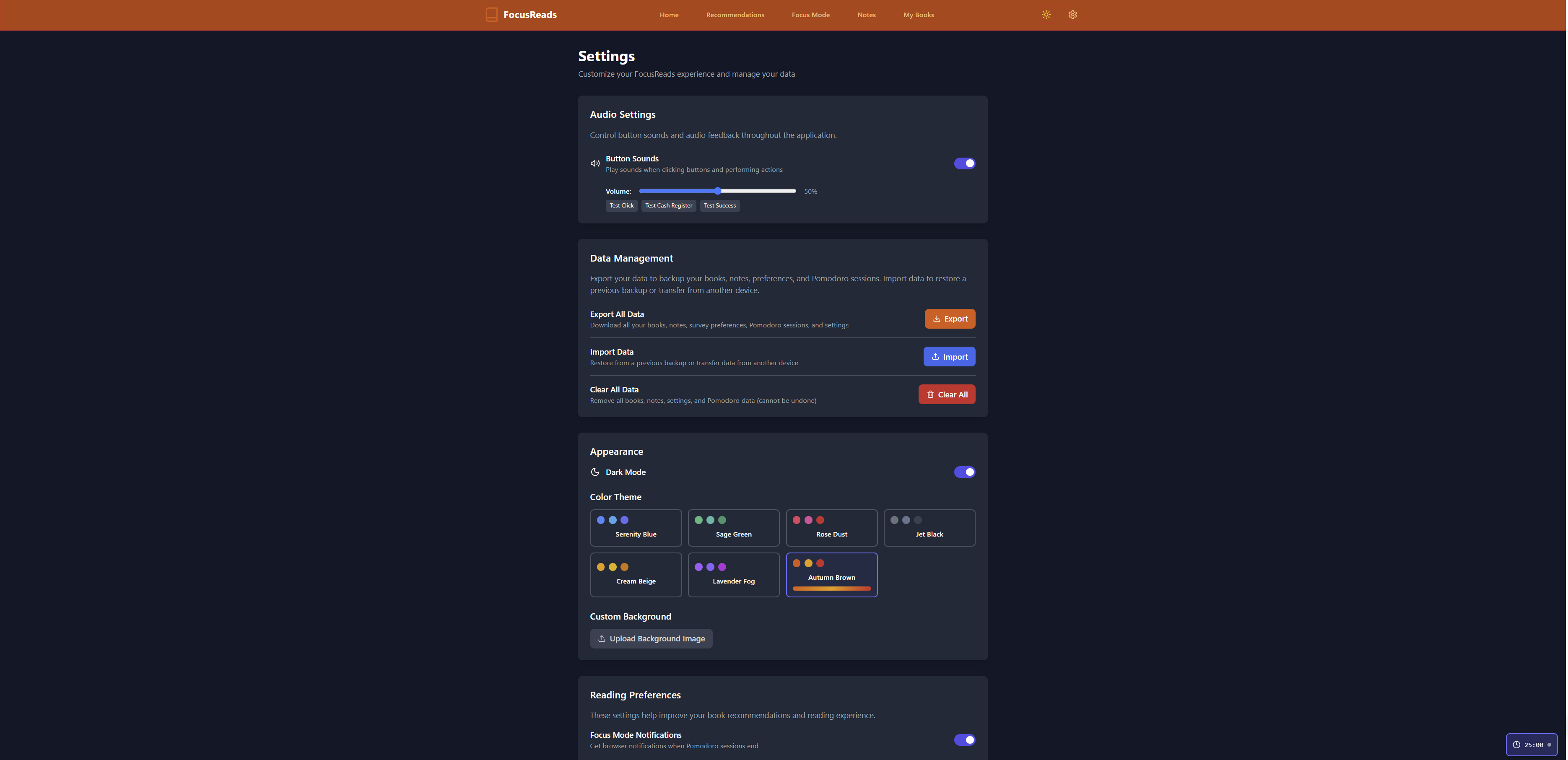Click the FocusReads book logo icon
The image size is (1568, 760).
pyautogui.click(x=491, y=15)
